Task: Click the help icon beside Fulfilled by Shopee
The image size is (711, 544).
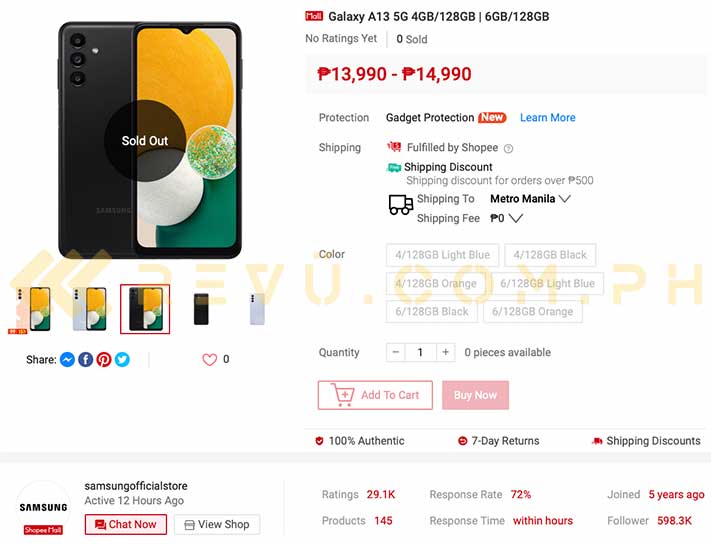Action: (x=508, y=148)
